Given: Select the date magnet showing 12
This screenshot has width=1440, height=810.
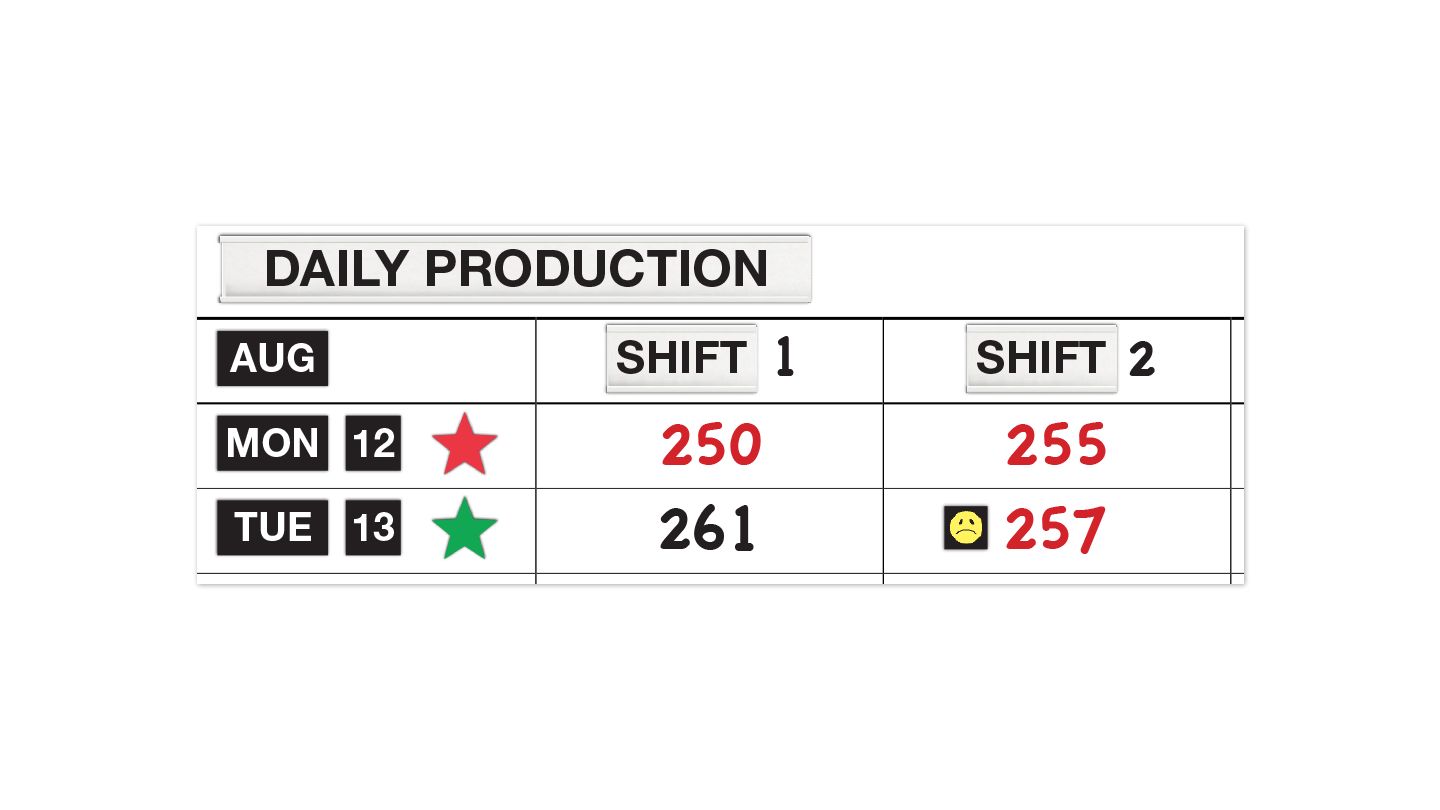Looking at the screenshot, I should [373, 443].
